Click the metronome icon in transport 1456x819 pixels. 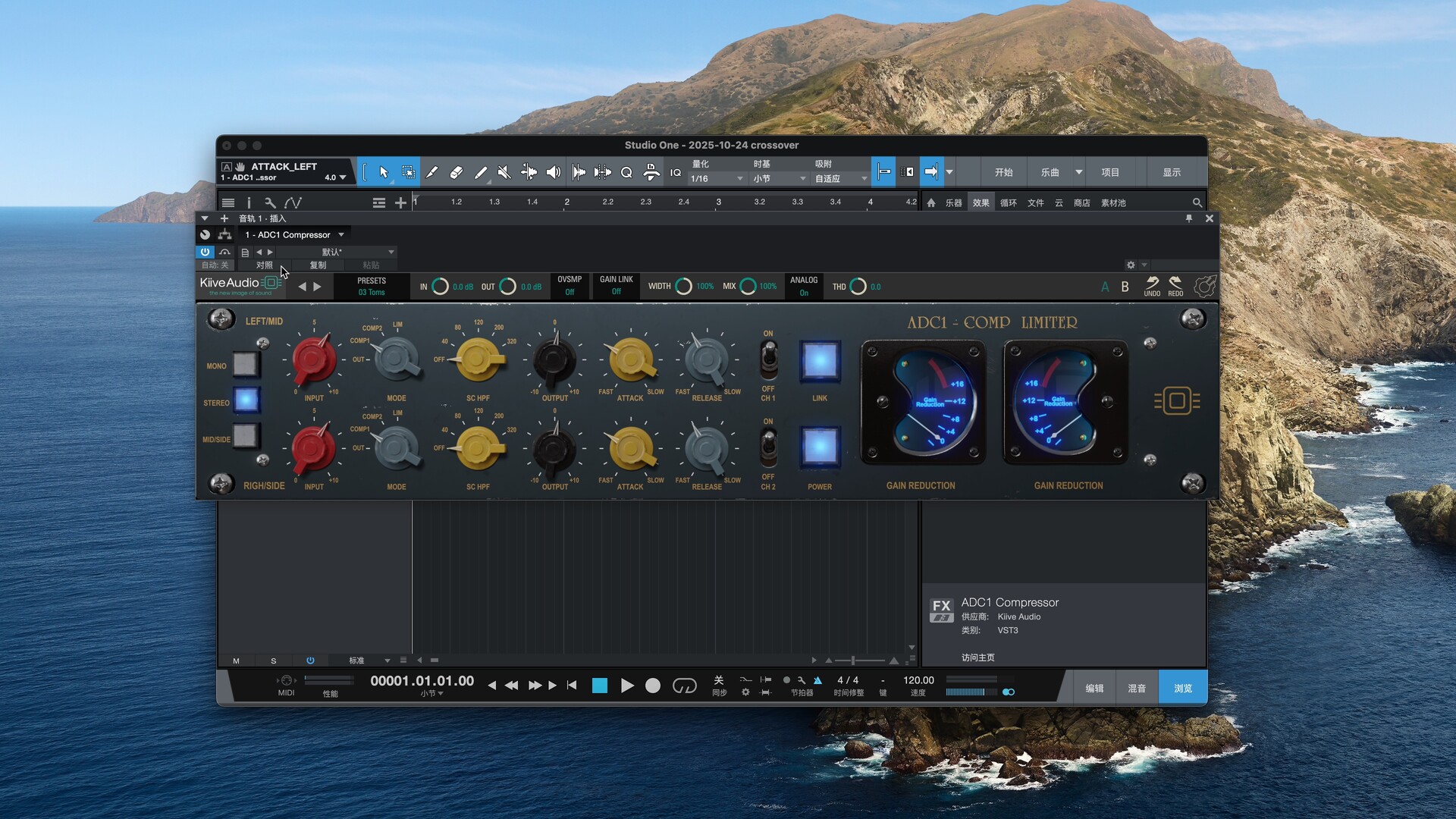[x=817, y=680]
